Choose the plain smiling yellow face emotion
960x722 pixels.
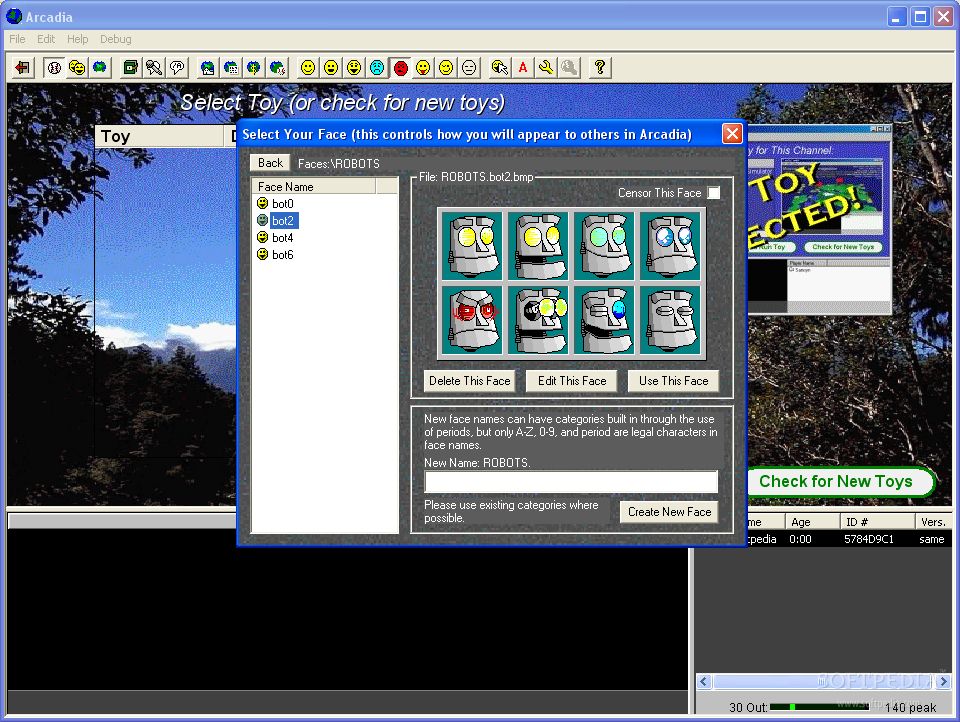click(x=308, y=67)
